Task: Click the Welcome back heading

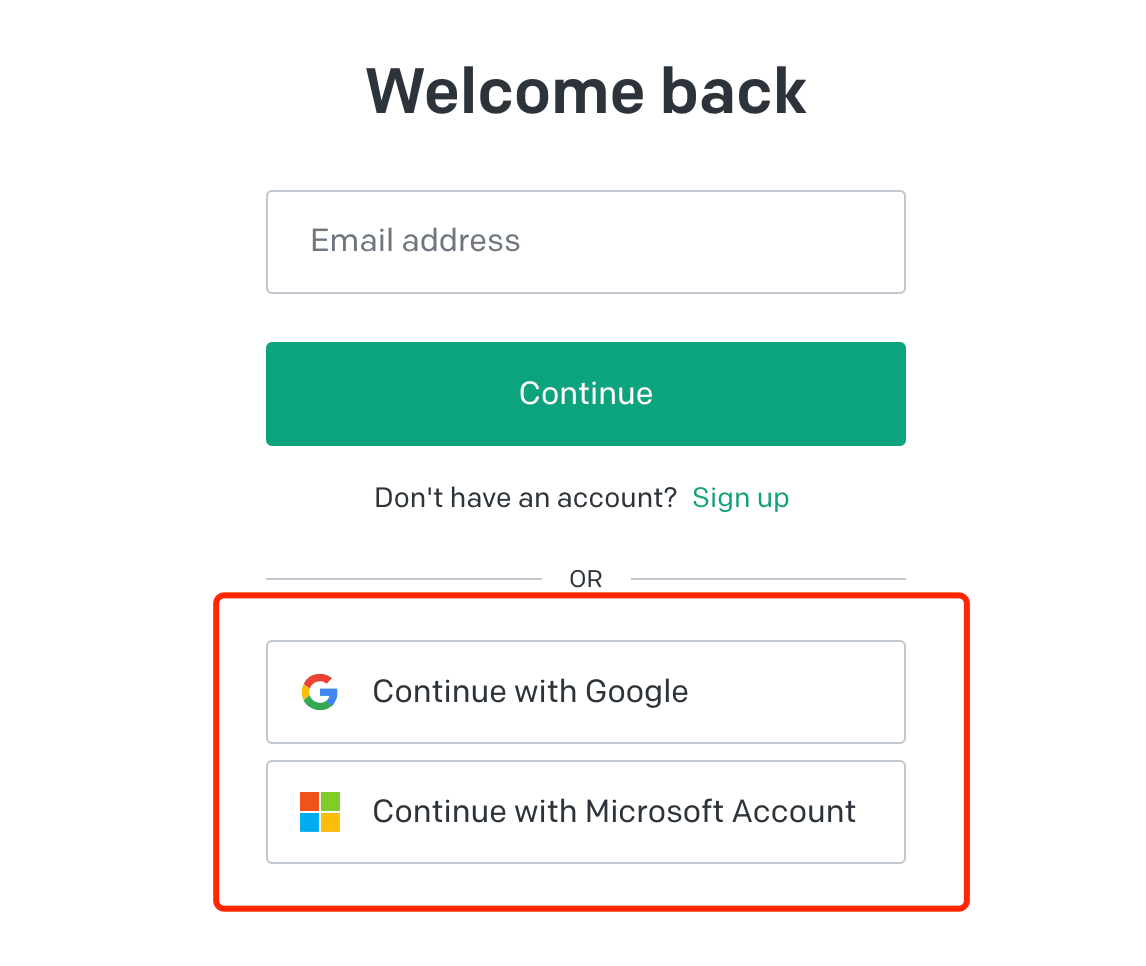Action: (586, 92)
